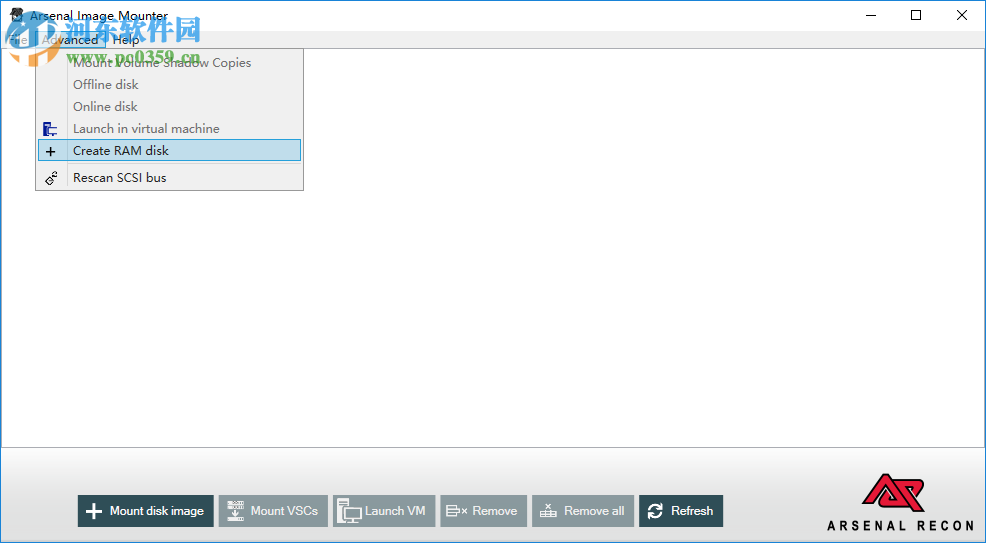Click the rescan icon beside Rescan SCSI bus
This screenshot has width=986, height=543.
tap(51, 178)
